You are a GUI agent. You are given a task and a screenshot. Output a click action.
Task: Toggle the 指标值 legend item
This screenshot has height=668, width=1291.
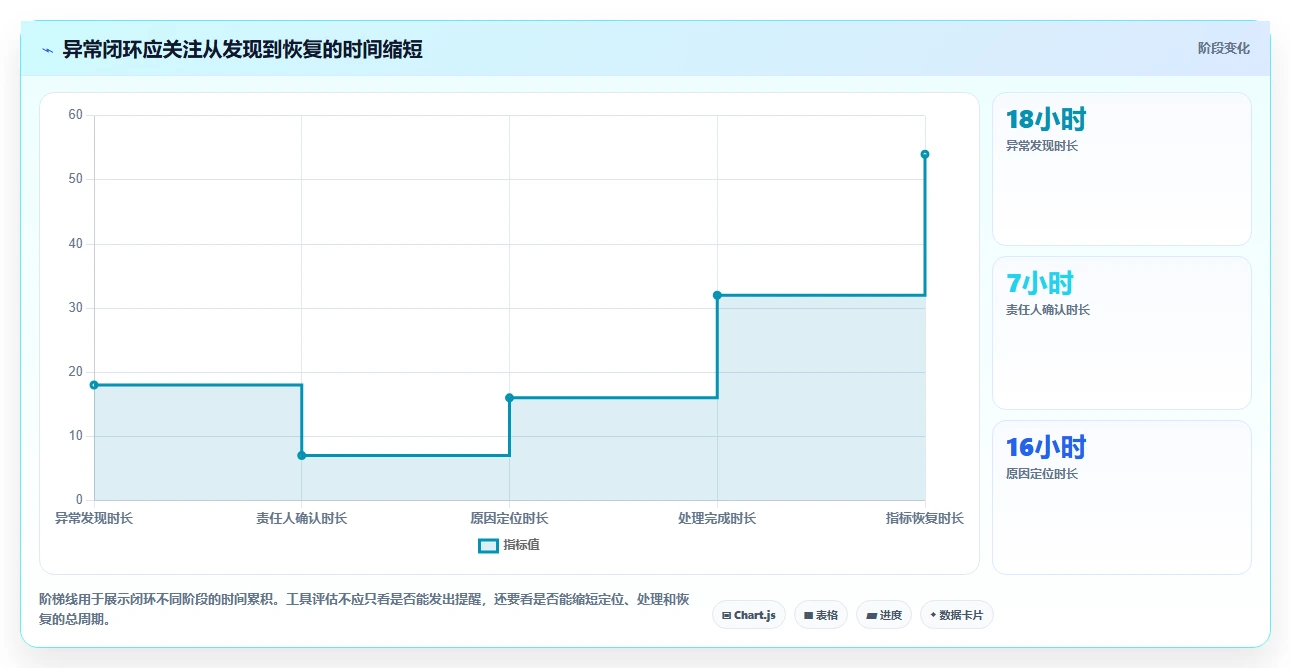click(x=509, y=545)
